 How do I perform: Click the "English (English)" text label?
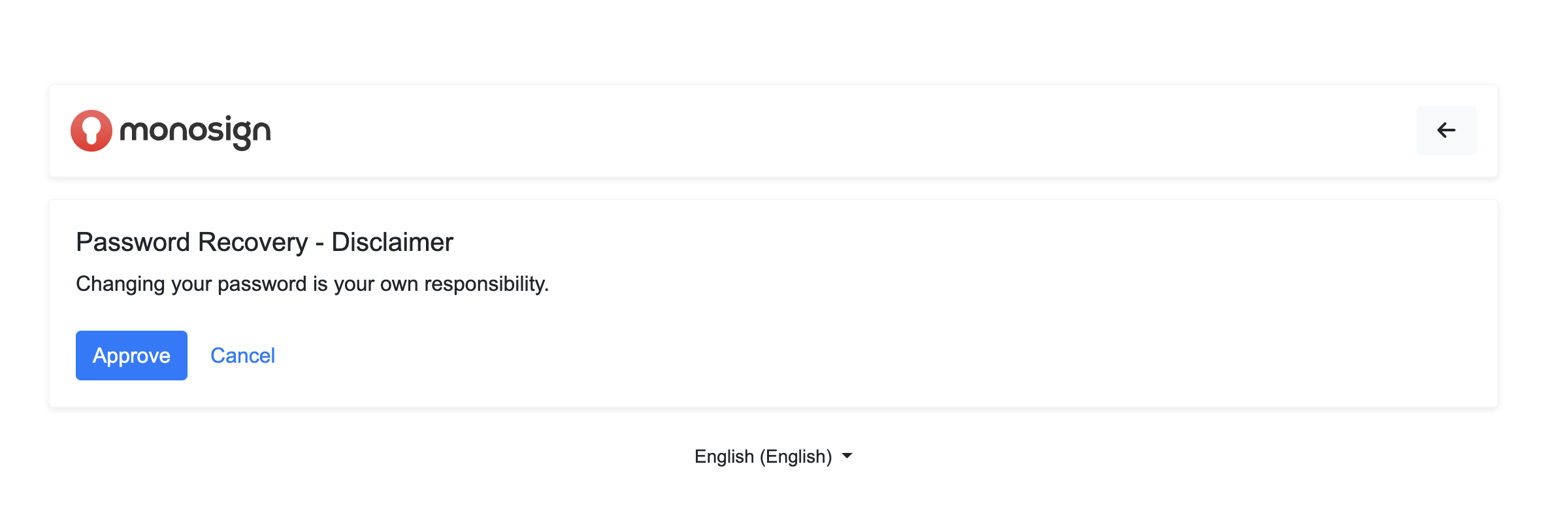point(762,456)
